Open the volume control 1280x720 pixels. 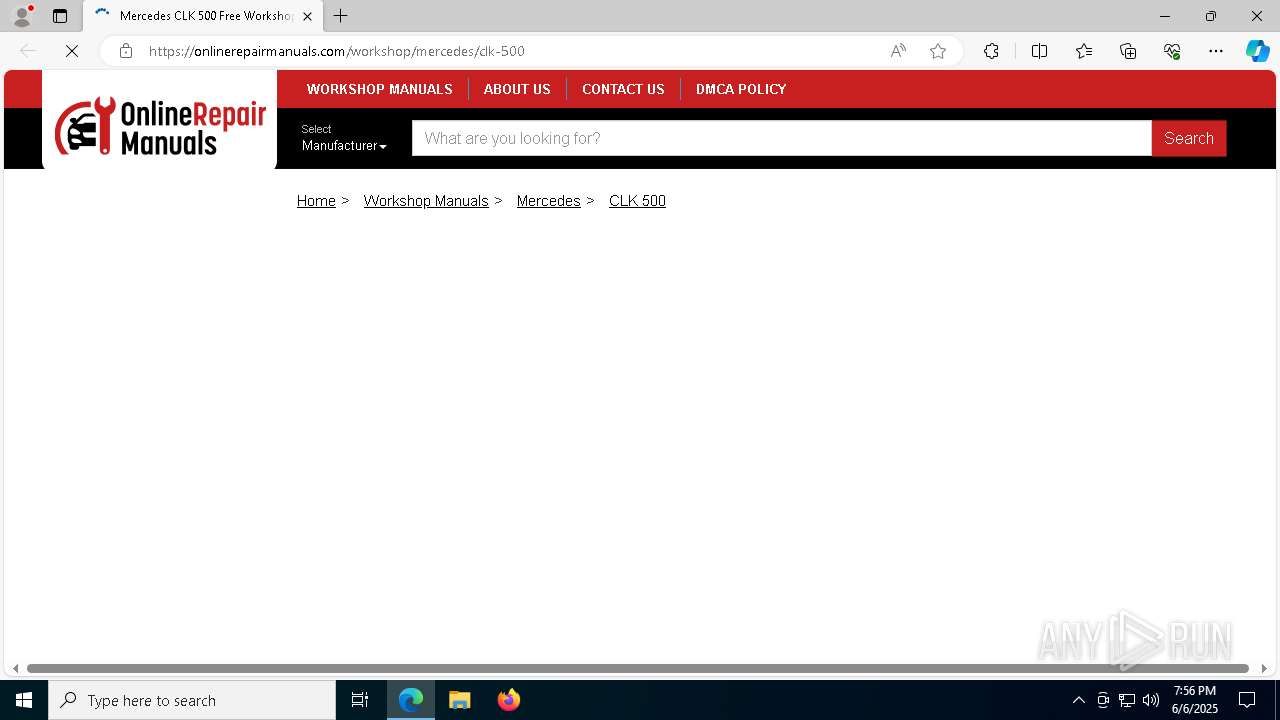coord(1151,700)
